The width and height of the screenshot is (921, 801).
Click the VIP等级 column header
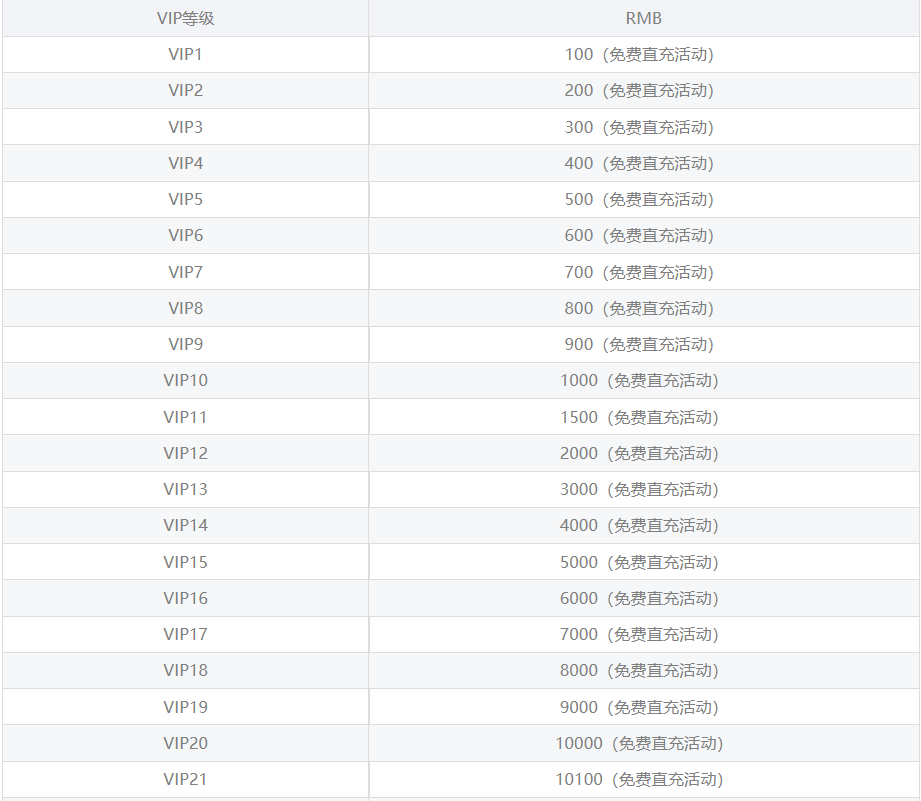coord(185,18)
